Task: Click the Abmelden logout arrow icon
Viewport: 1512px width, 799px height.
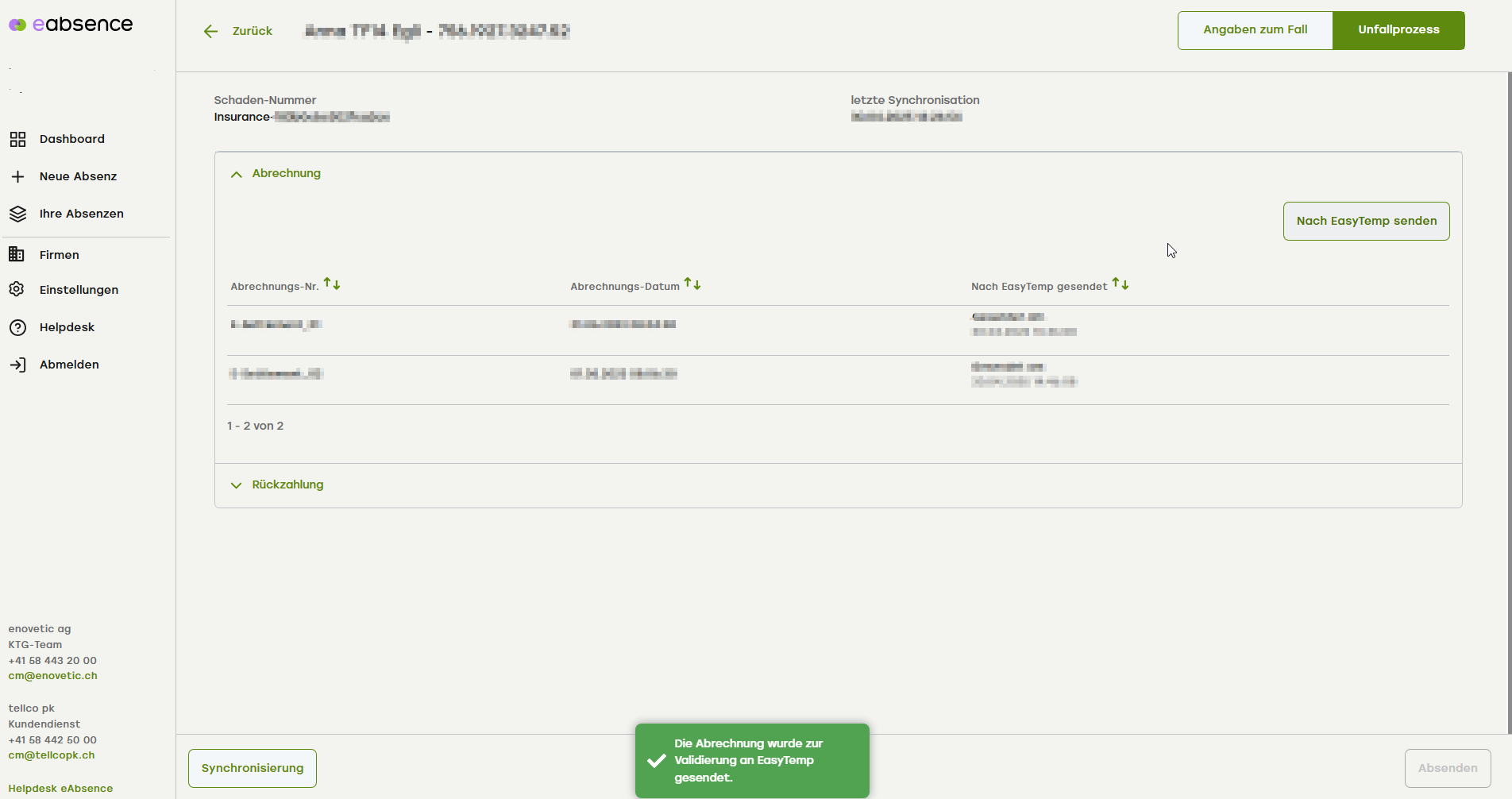Action: click(x=17, y=365)
